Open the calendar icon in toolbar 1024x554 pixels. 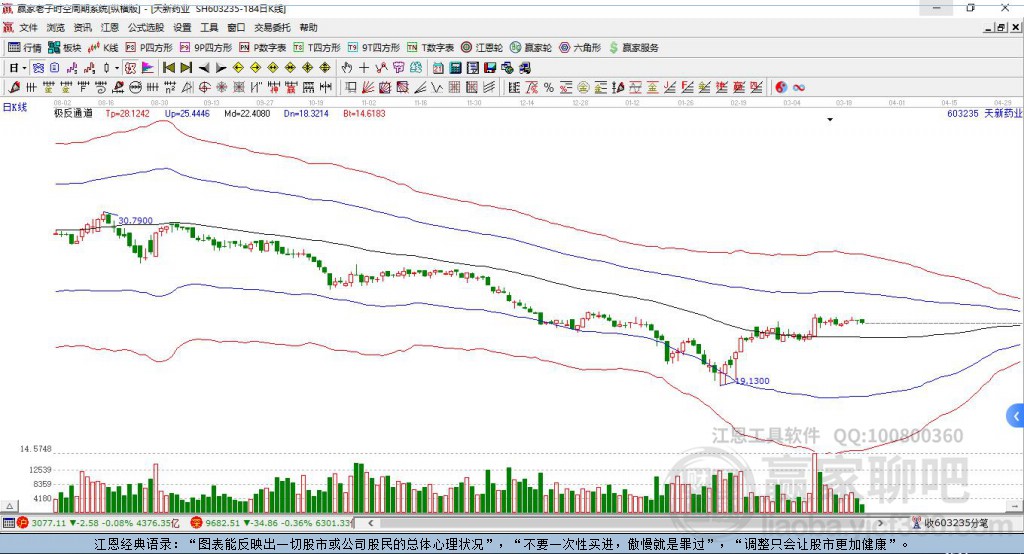point(438,67)
